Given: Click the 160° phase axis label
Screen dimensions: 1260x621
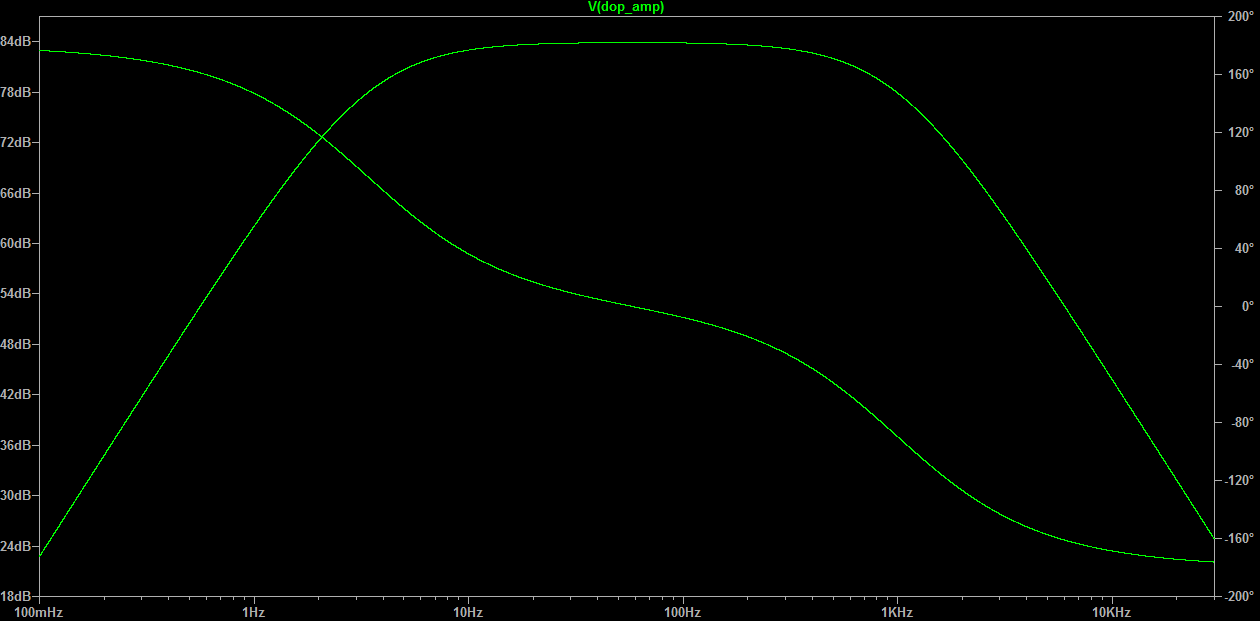Looking at the screenshot, I should [x=1239, y=74].
